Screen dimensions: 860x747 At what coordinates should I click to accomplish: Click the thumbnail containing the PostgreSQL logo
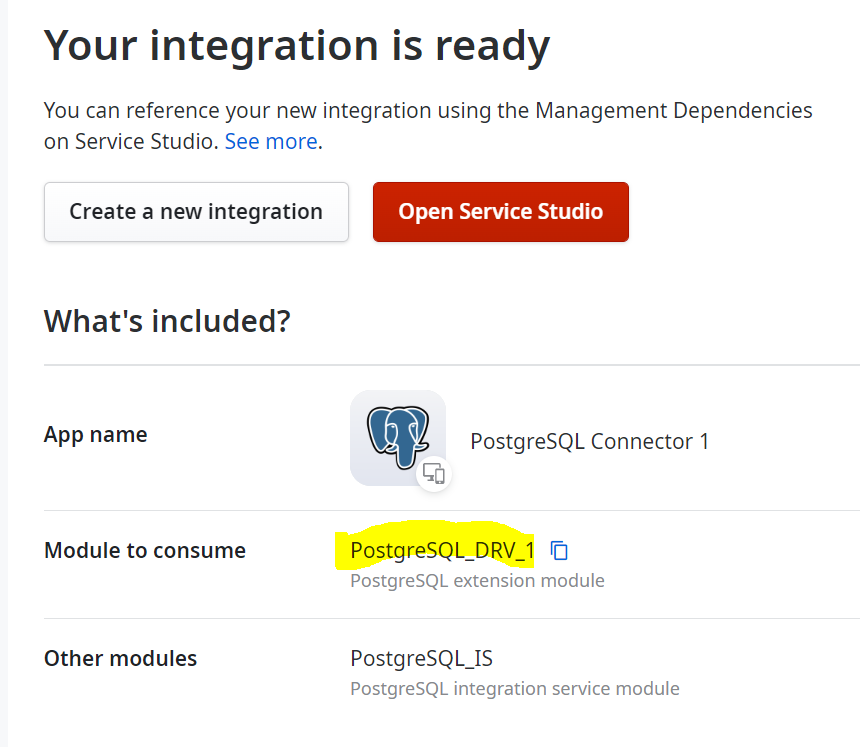397,437
